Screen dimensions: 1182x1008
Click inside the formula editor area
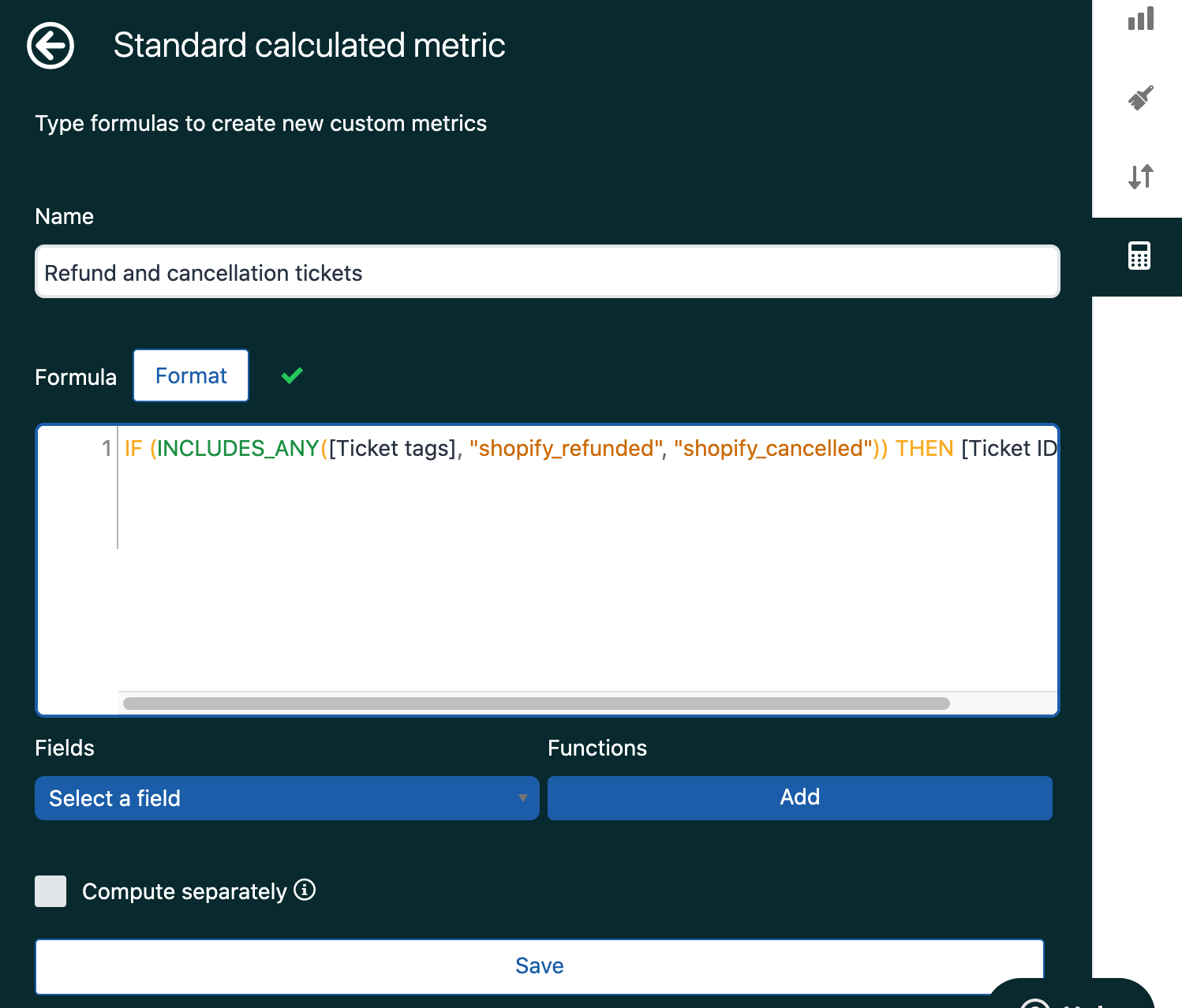[x=548, y=569]
